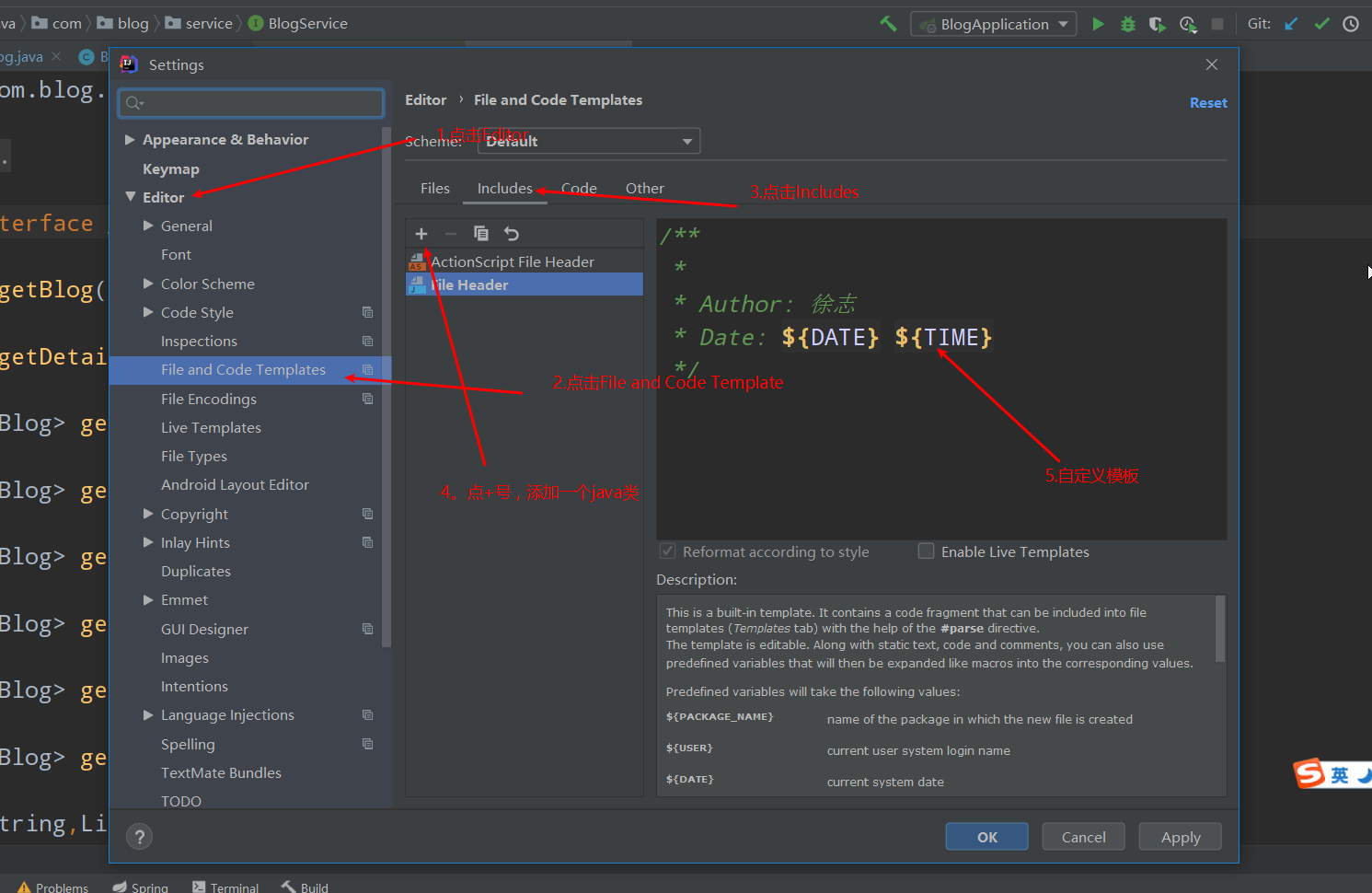The width and height of the screenshot is (1372, 893).
Task: Switch to the Other tab
Action: tap(645, 189)
